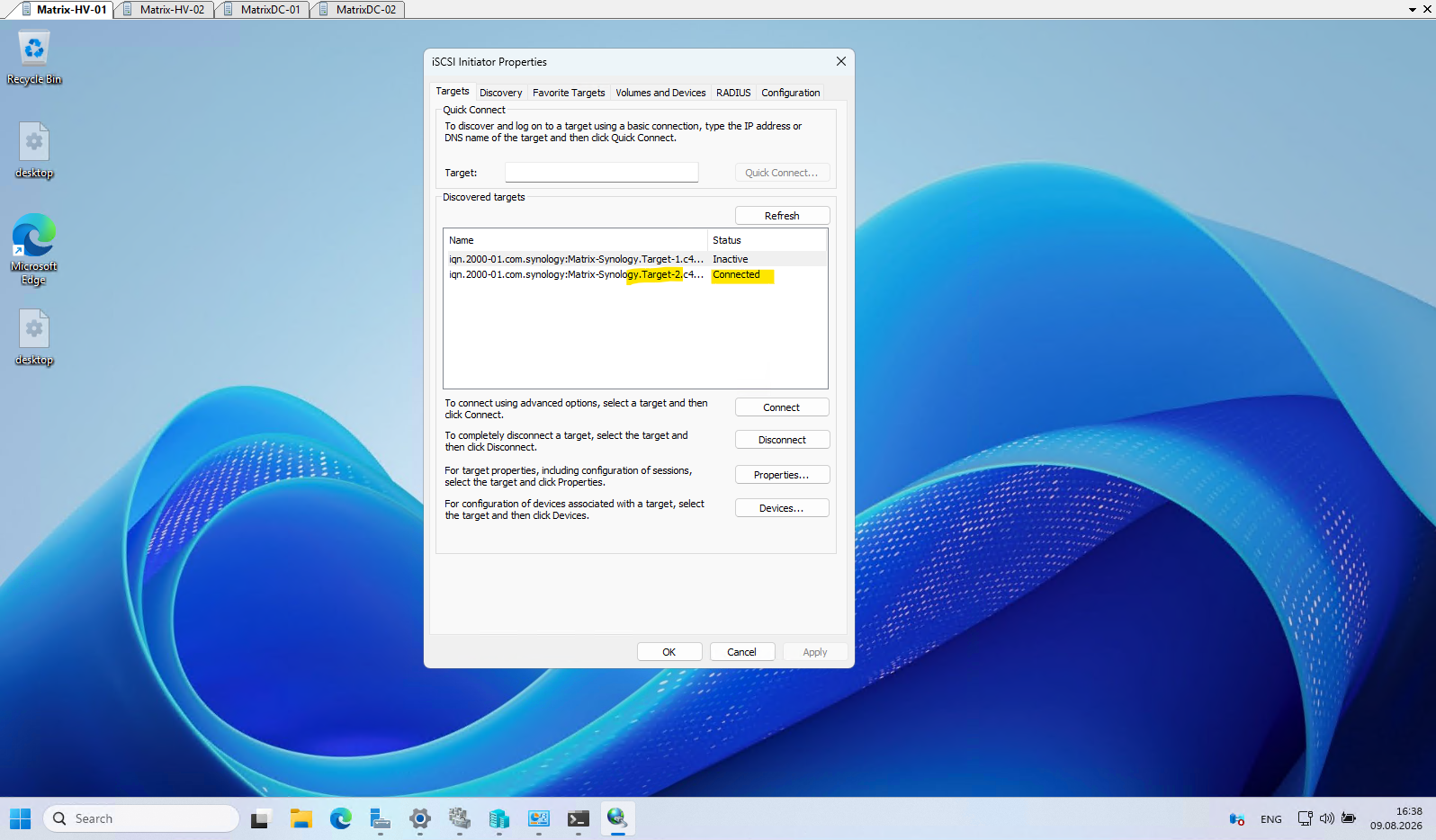Click the tray icon with red badge
1436x840 pixels.
click(x=1237, y=818)
